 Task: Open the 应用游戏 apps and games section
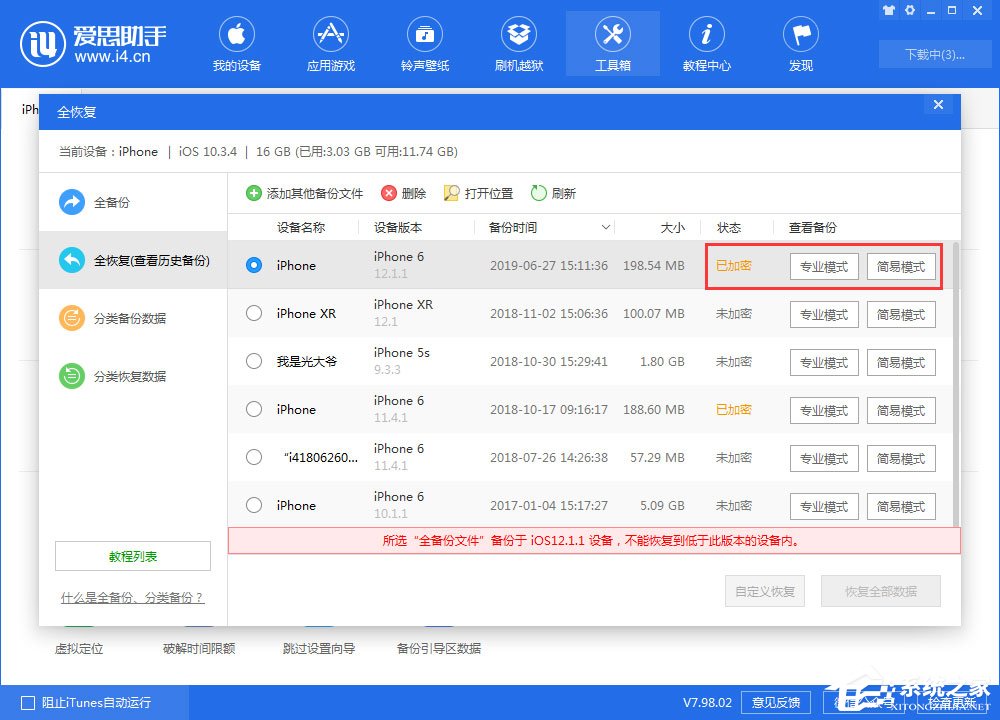tap(331, 43)
